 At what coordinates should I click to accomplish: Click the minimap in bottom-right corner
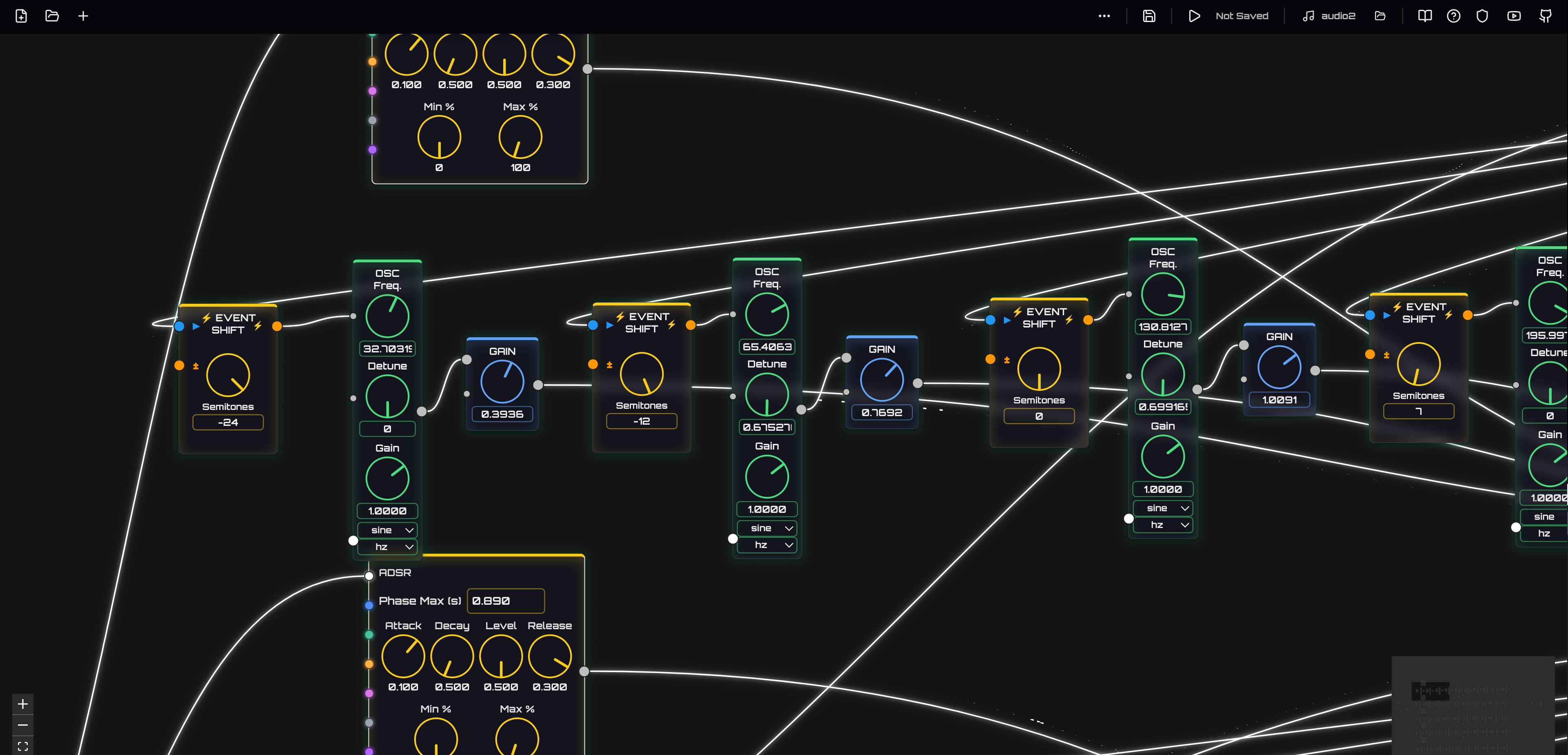point(1474,705)
